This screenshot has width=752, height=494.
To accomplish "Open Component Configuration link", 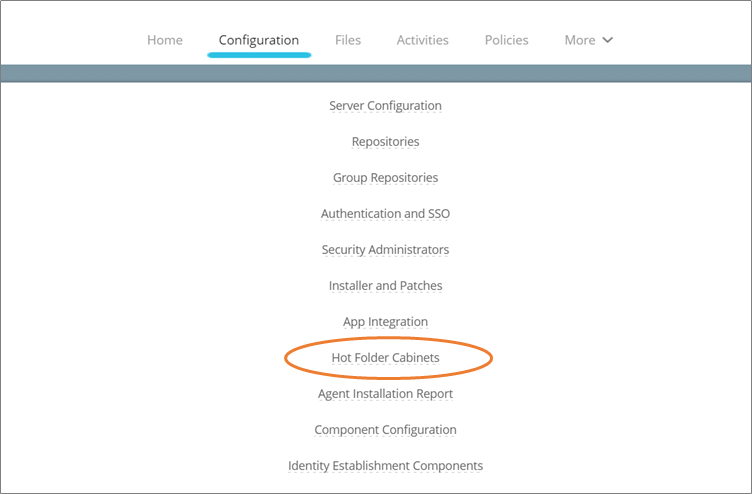I will pyautogui.click(x=385, y=429).
